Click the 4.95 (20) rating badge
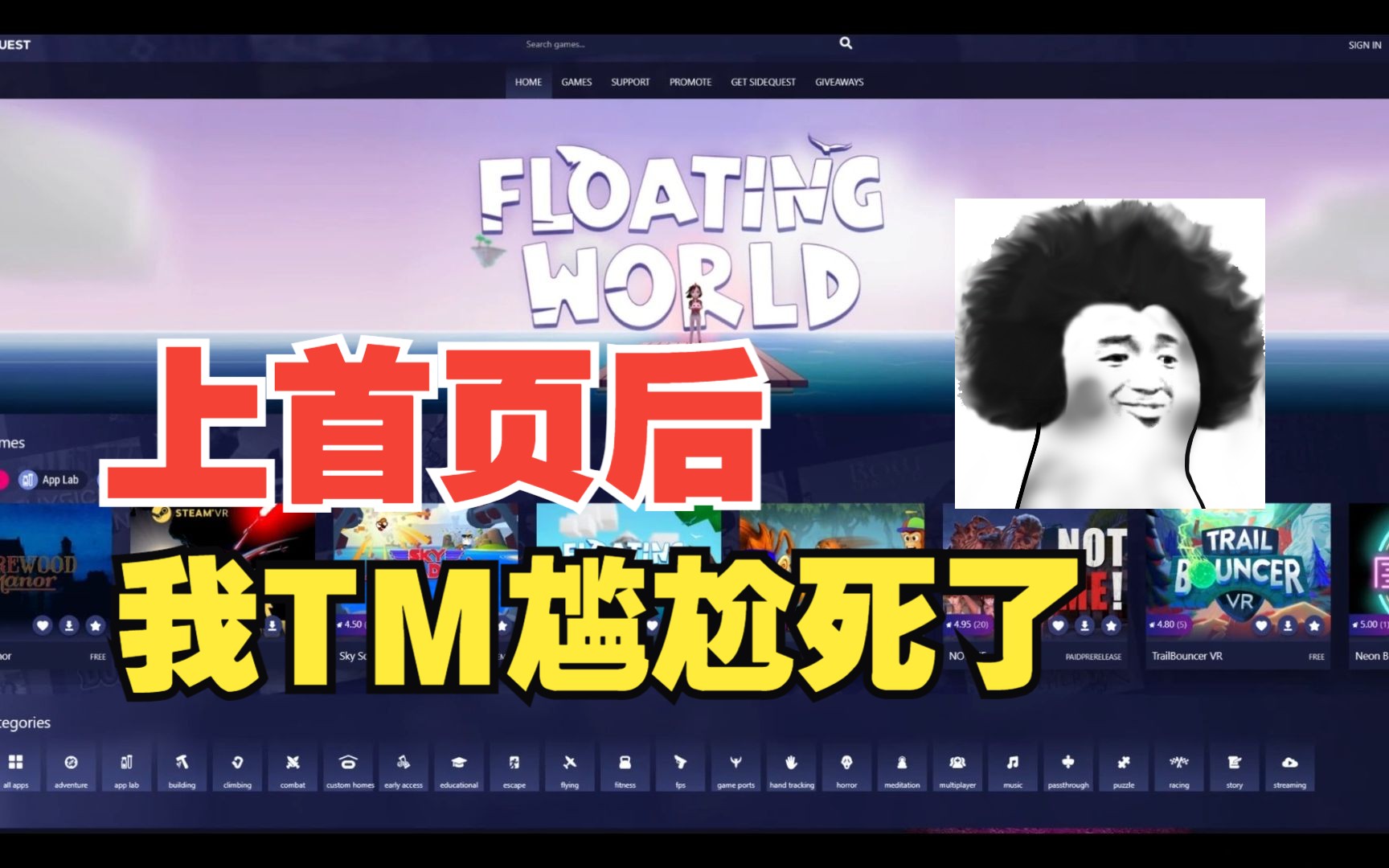This screenshot has width=1389, height=868. tap(967, 624)
